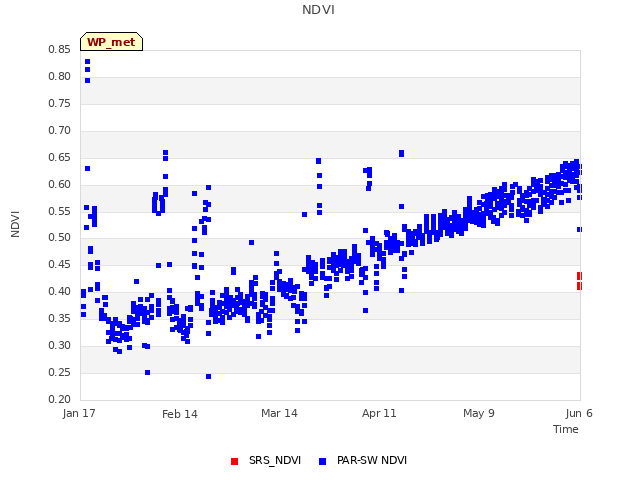
Task: Click the Jan 17 date tick label
Action: 79,413
